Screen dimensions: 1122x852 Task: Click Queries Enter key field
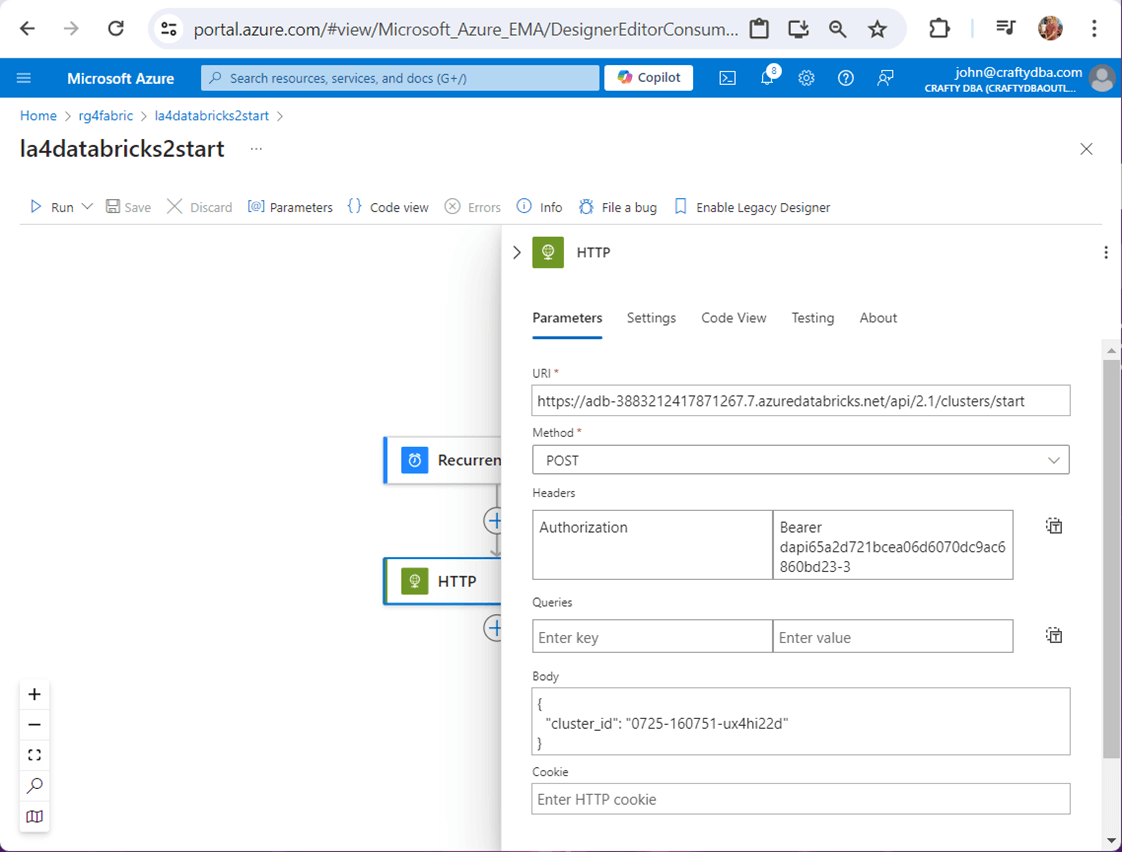point(653,637)
